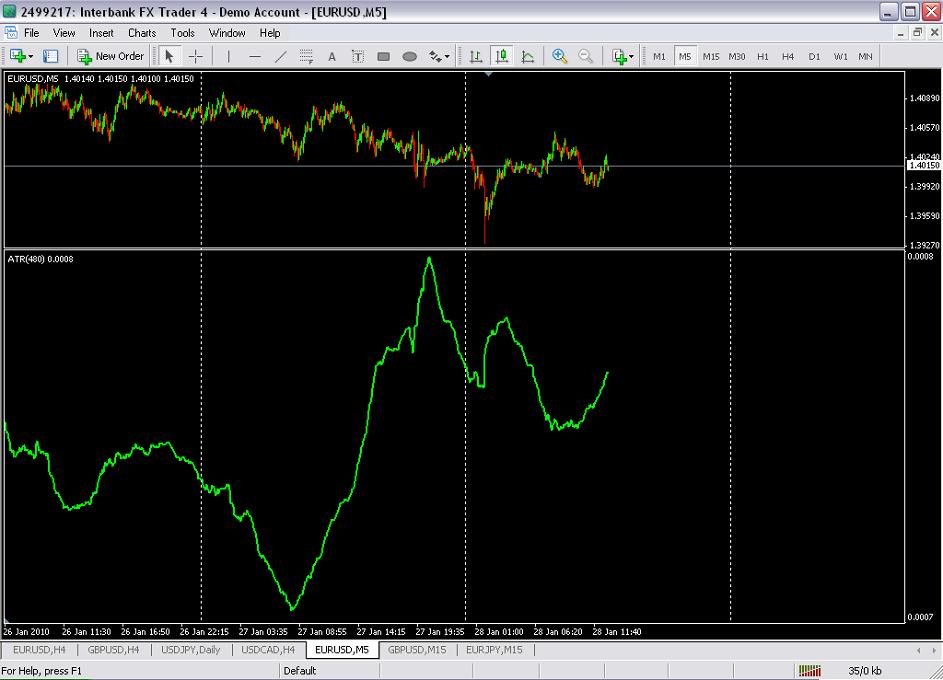
Task: Switch chart to bar chart mode
Action: point(476,56)
